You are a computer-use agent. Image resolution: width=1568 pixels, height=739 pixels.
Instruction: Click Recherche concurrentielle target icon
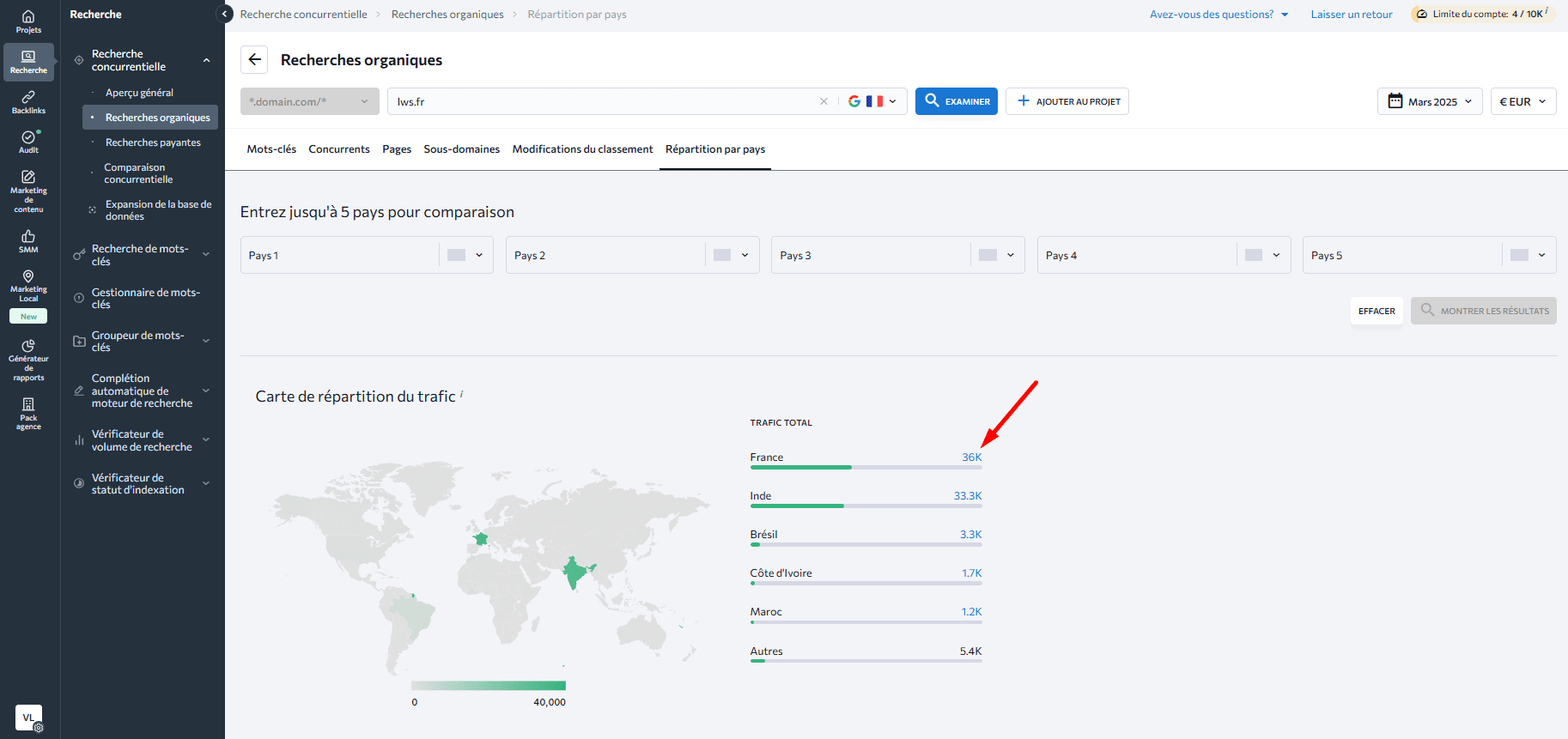79,60
